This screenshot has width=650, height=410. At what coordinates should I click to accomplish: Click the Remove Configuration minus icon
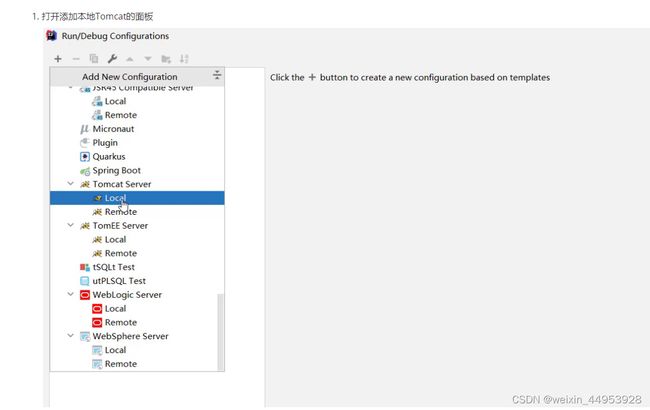[x=76, y=59]
